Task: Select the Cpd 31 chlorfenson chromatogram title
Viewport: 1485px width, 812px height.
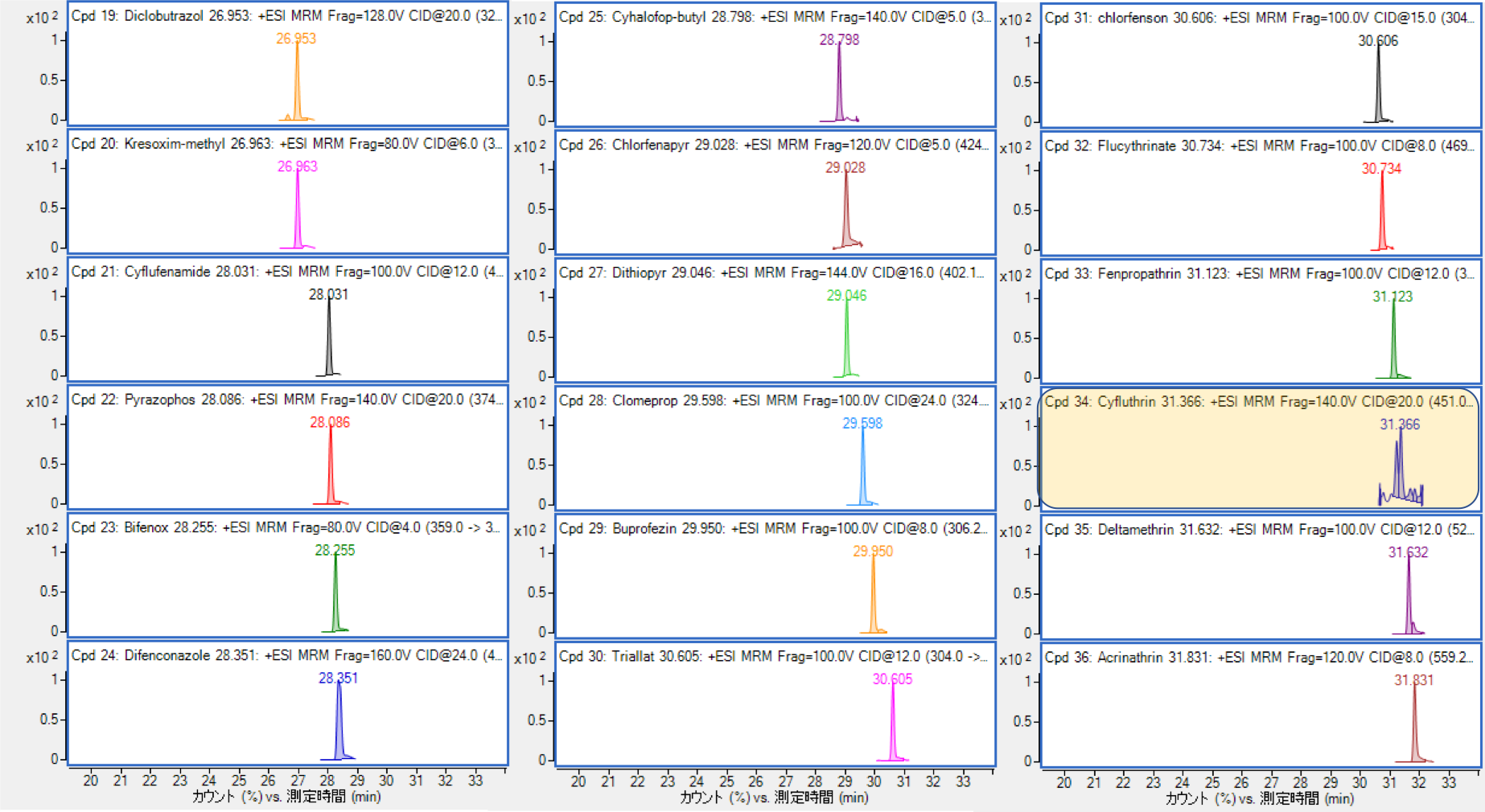Action: point(1260,18)
